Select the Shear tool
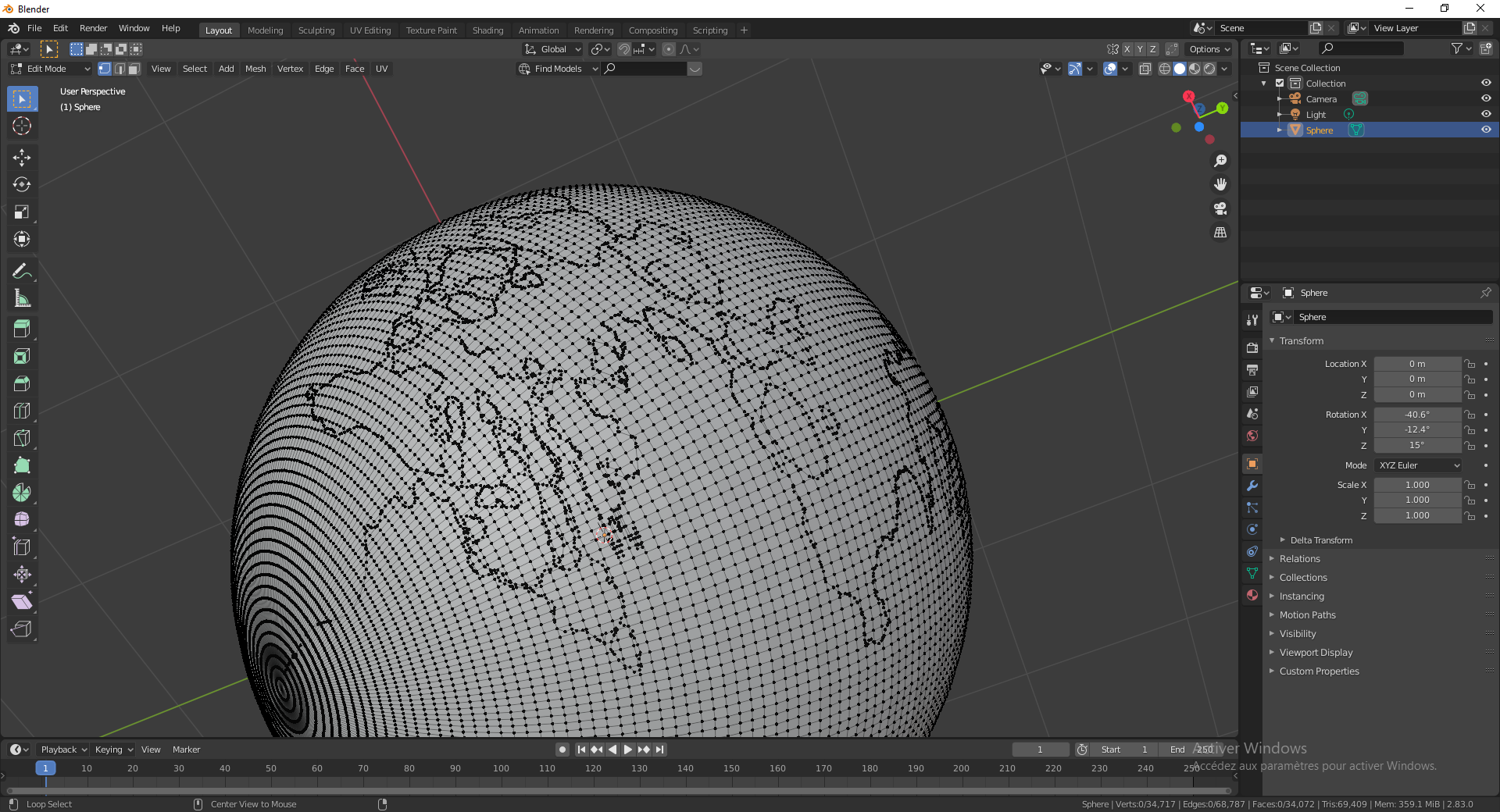 click(22, 602)
